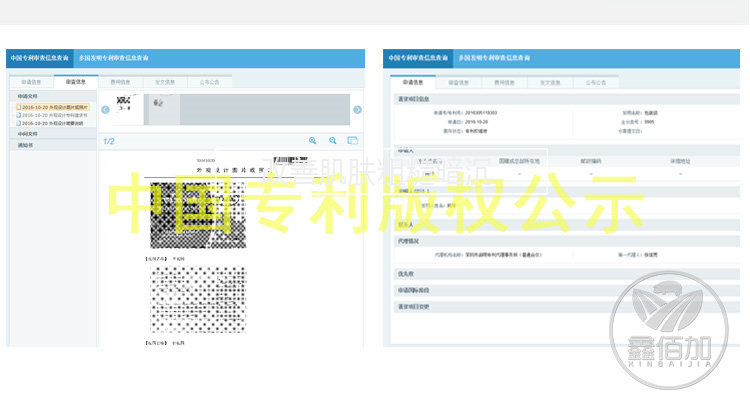Click the lower dotted design image

pyautogui.click(x=199, y=299)
